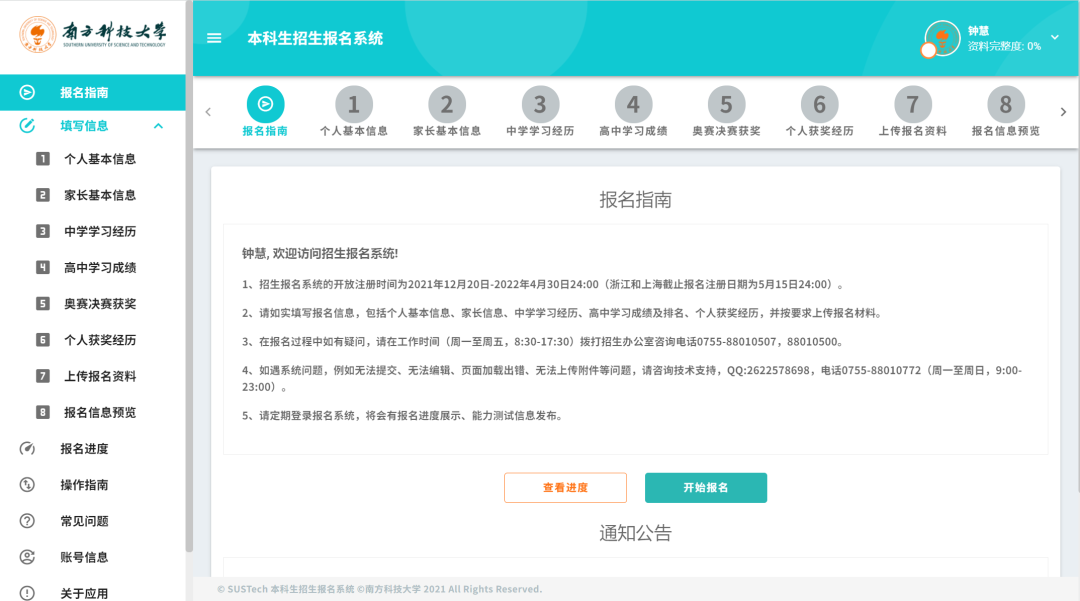Viewport: 1080px width, 601px height.
Task: Click the 账号信息 account icon
Action: pyautogui.click(x=27, y=557)
